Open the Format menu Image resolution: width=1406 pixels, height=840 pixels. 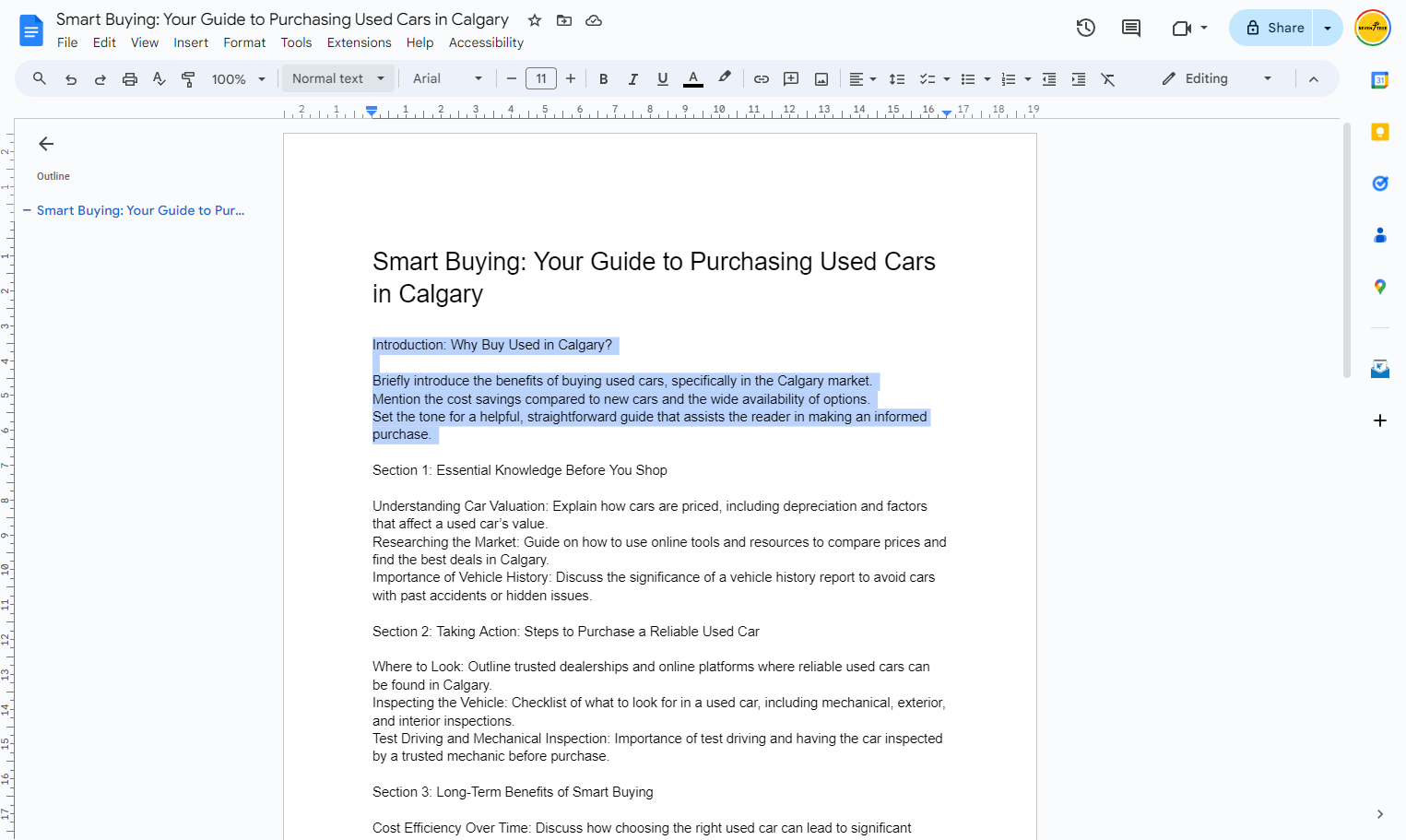pos(244,42)
